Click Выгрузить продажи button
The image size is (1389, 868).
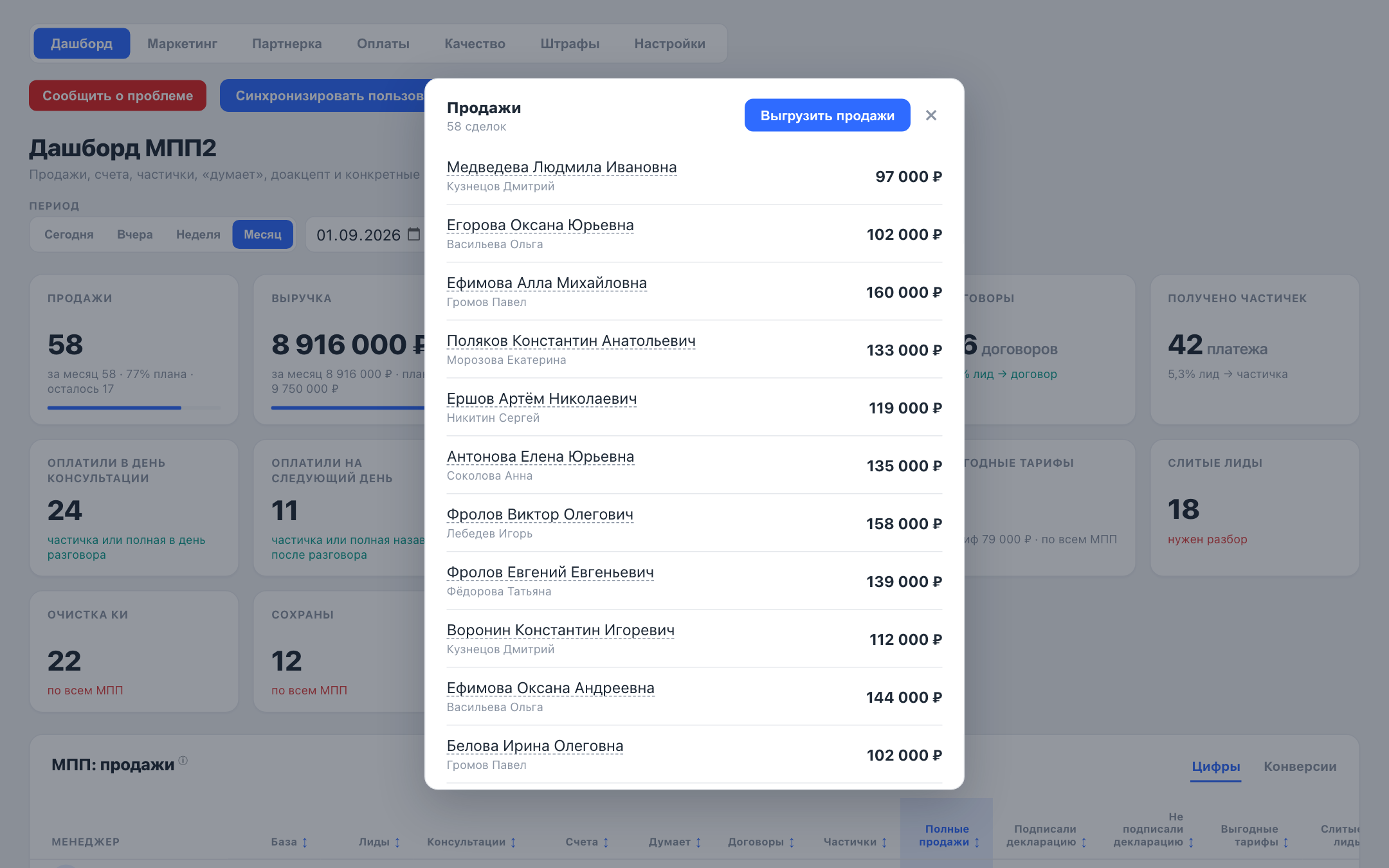827,116
